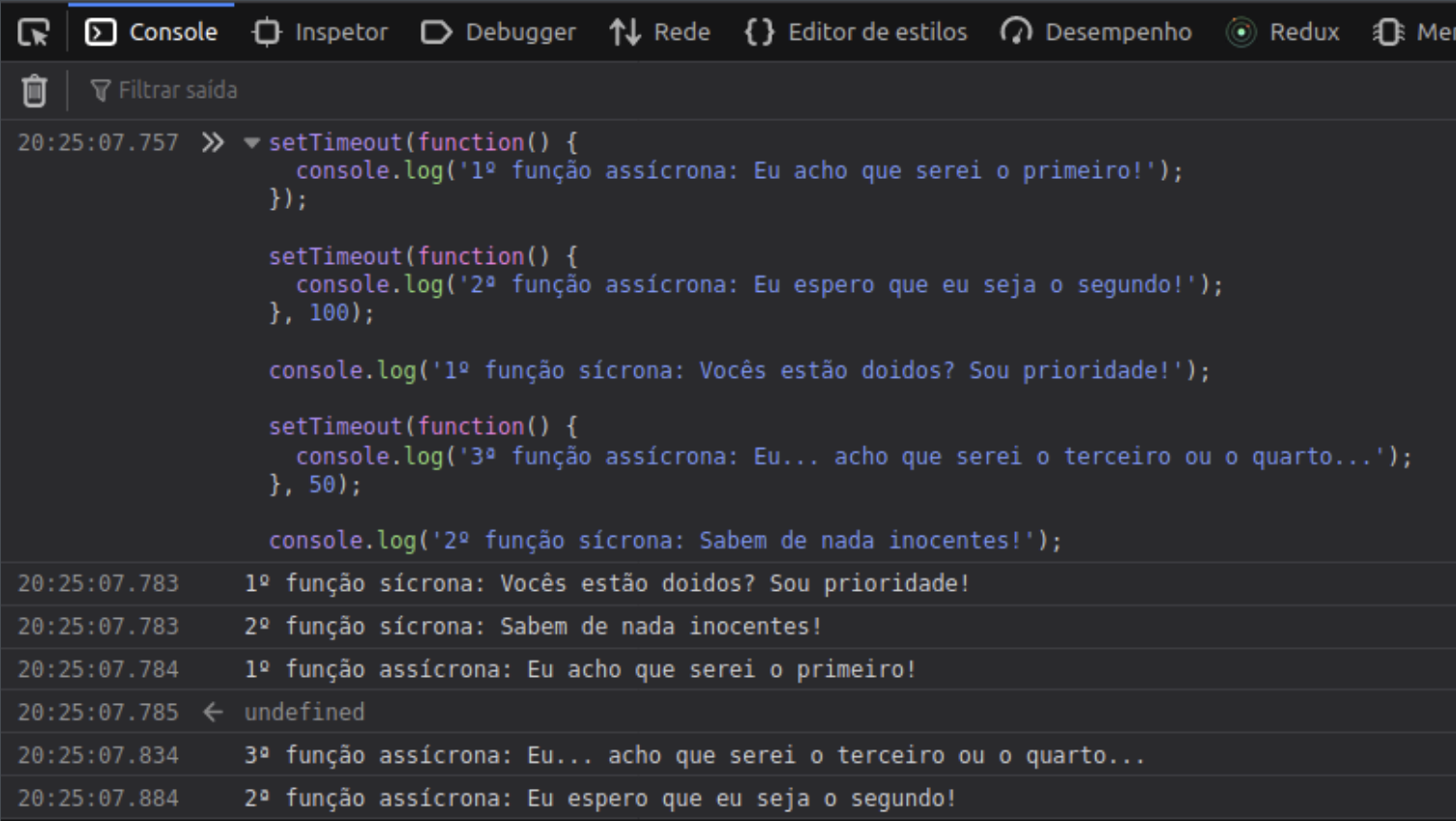
Task: Click the timestamp 20:25:07.757
Action: [x=98, y=141]
